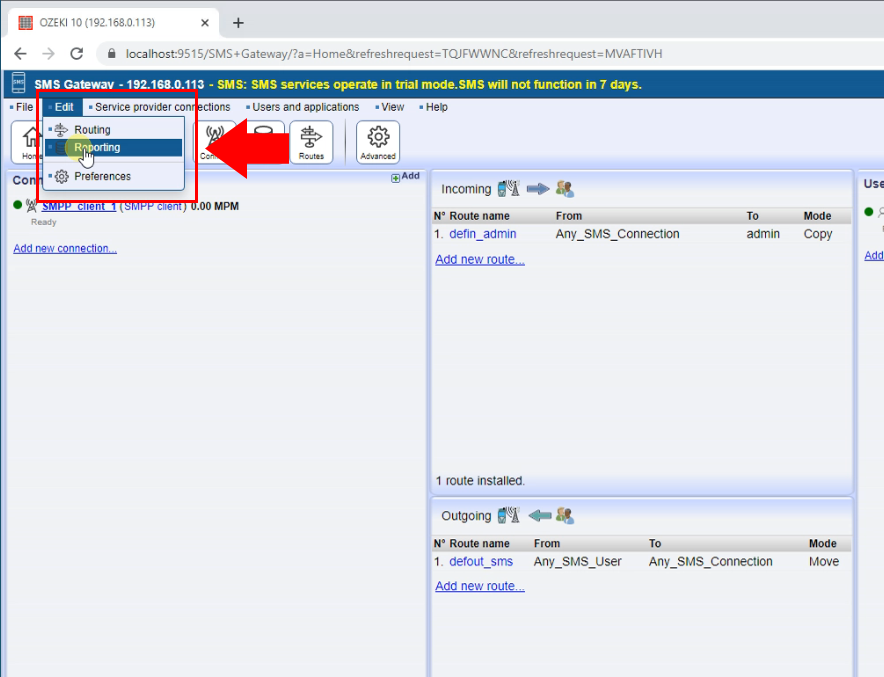Screen dimensions: 884x677
Task: Select the OZEKI 10 browser tab
Action: 113,23
